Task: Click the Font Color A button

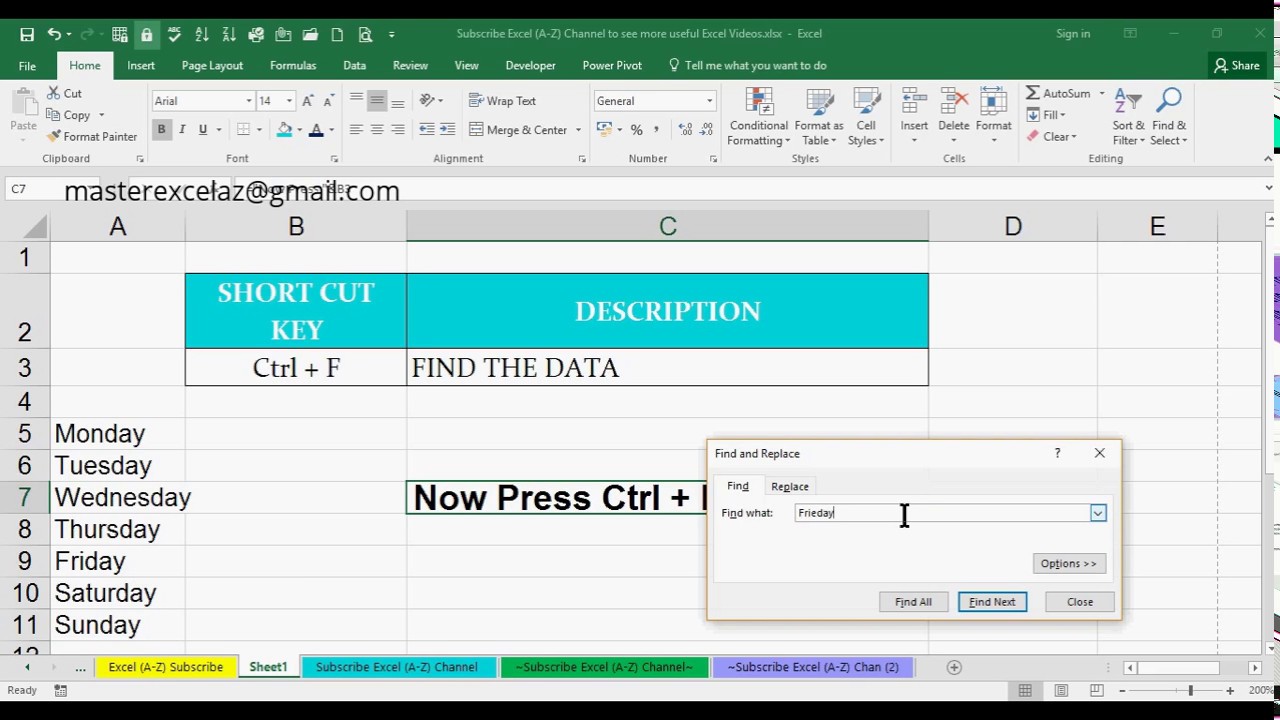Action: 316,130
